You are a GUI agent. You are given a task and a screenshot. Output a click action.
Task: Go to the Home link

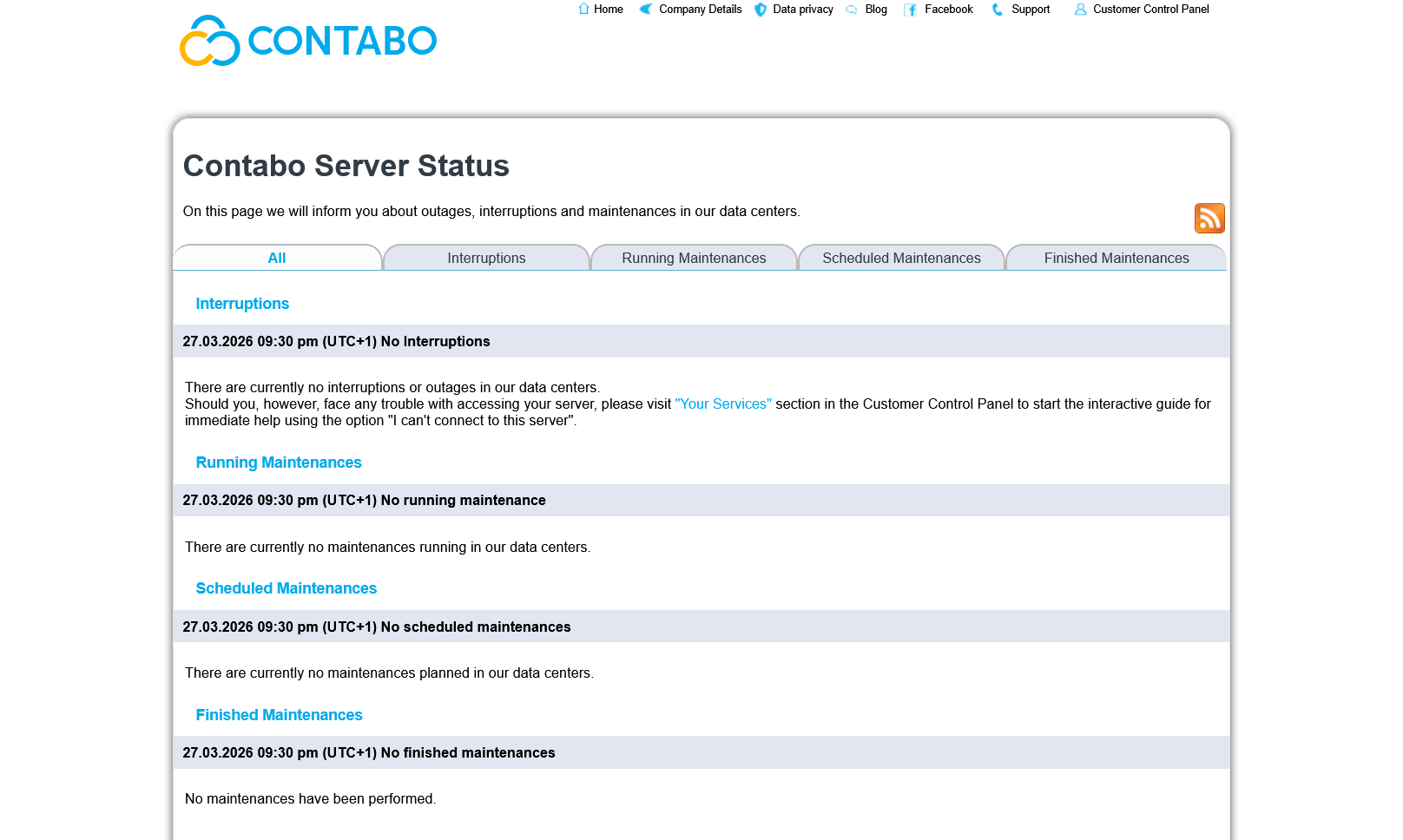point(609,10)
